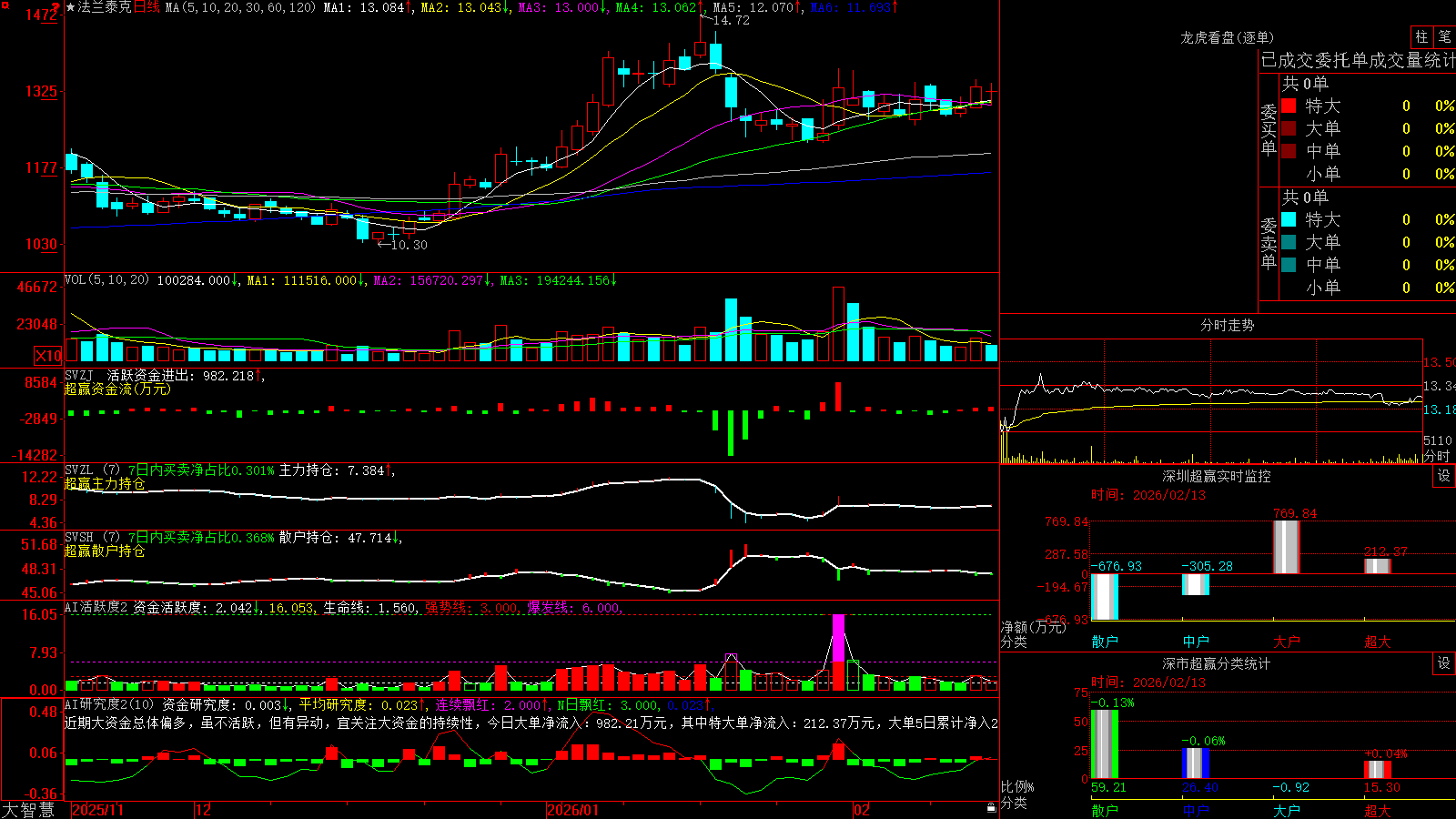
Task: Open 设 settings for 深市超赢分类统计
Action: pyautogui.click(x=1443, y=663)
